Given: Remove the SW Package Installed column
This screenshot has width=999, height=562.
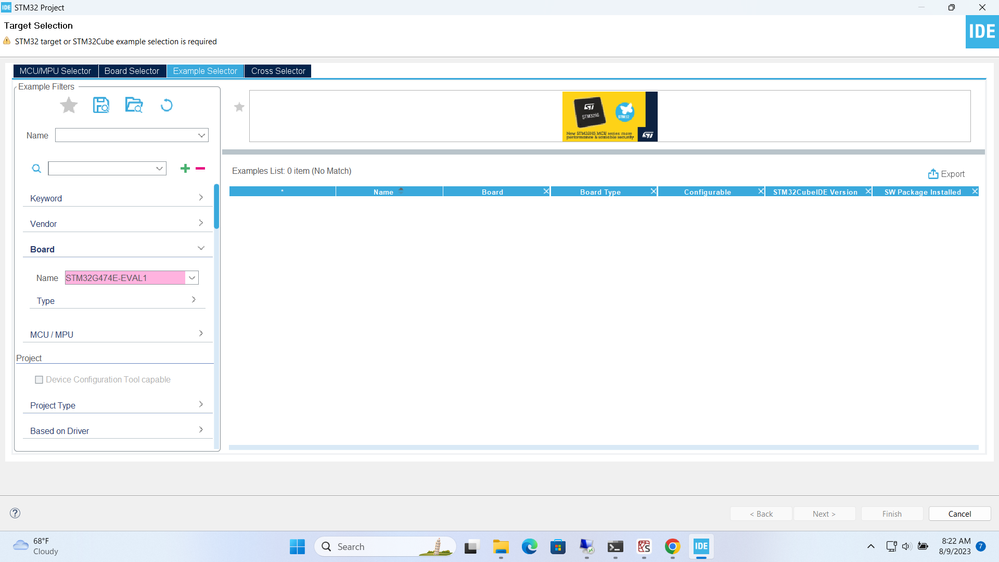Looking at the screenshot, I should [975, 191].
